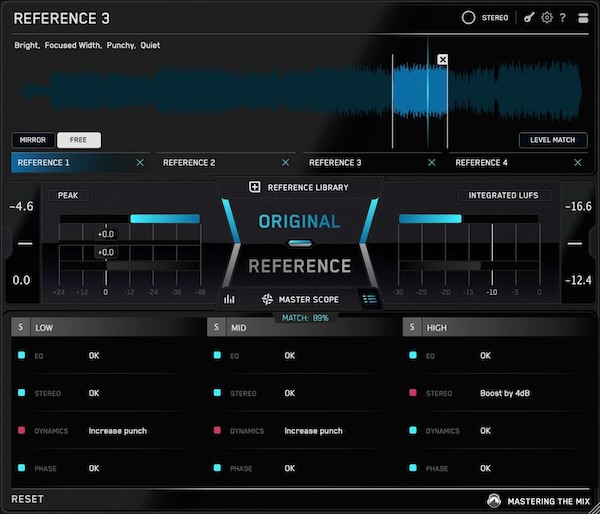600x514 pixels.
Task: Click the Low Dynamics red indicator
Action: coord(22,431)
